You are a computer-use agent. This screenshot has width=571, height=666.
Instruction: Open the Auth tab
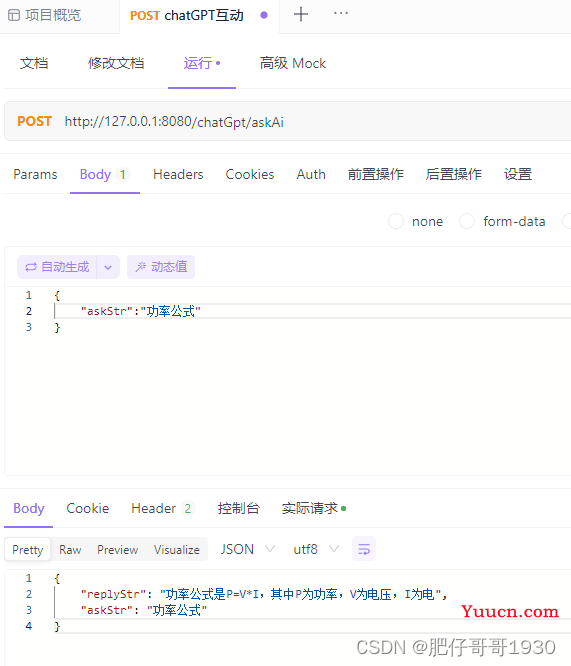(311, 174)
